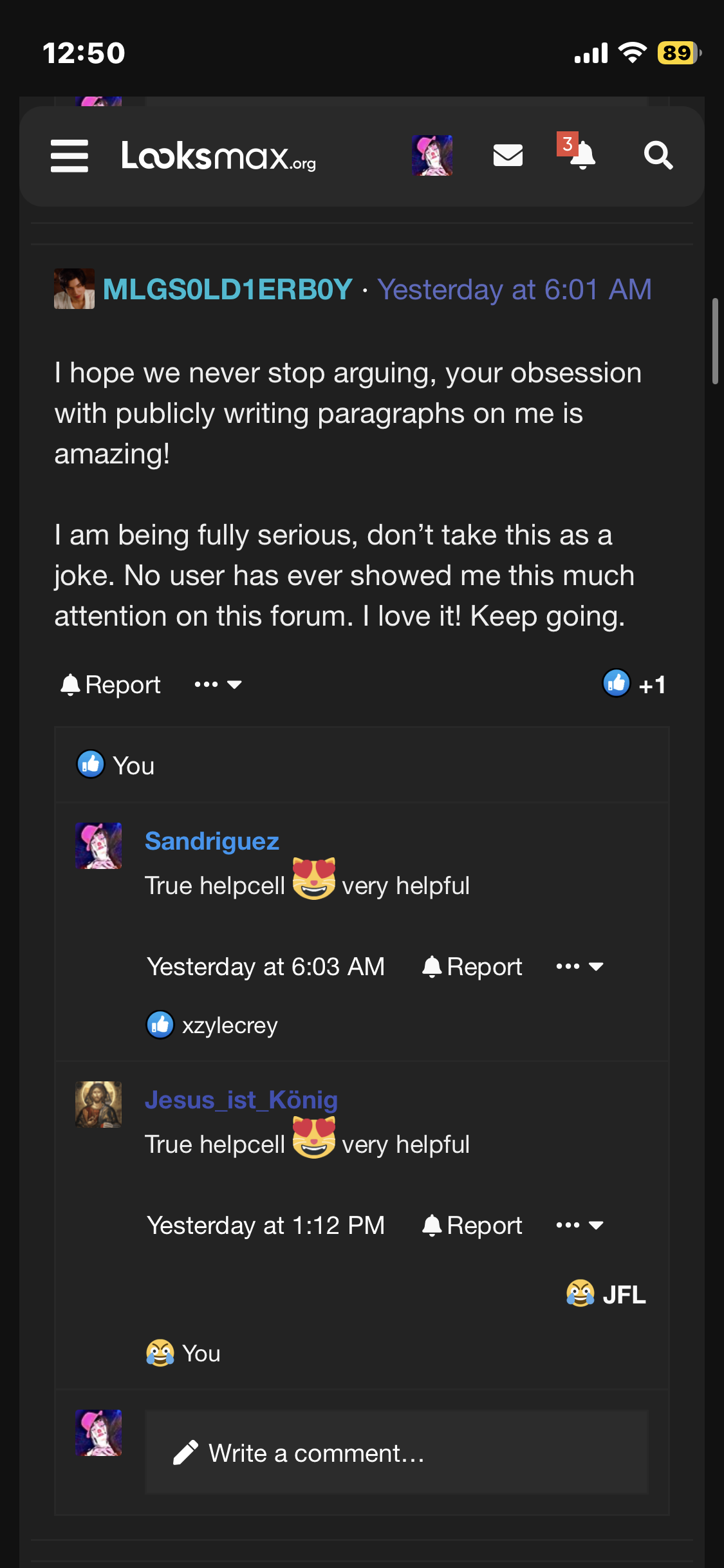
Task: Toggle the like reaction +1 on post
Action: tap(634, 685)
